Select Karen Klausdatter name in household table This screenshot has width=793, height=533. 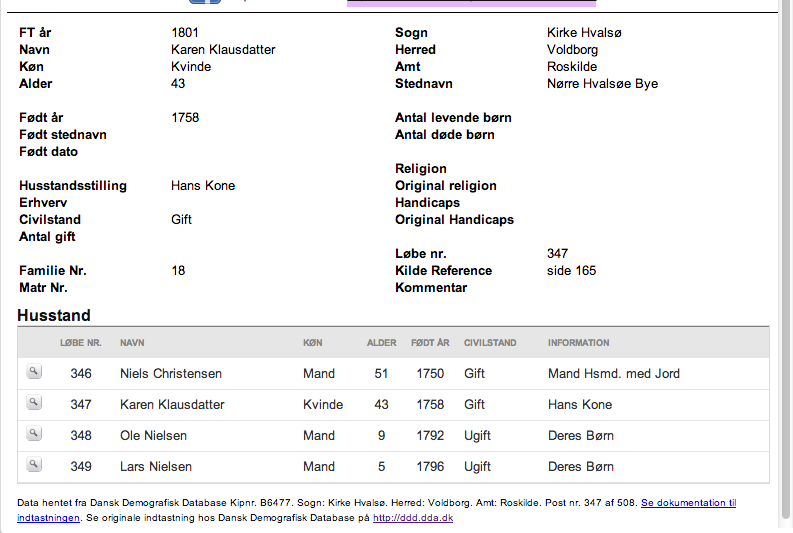(x=172, y=405)
